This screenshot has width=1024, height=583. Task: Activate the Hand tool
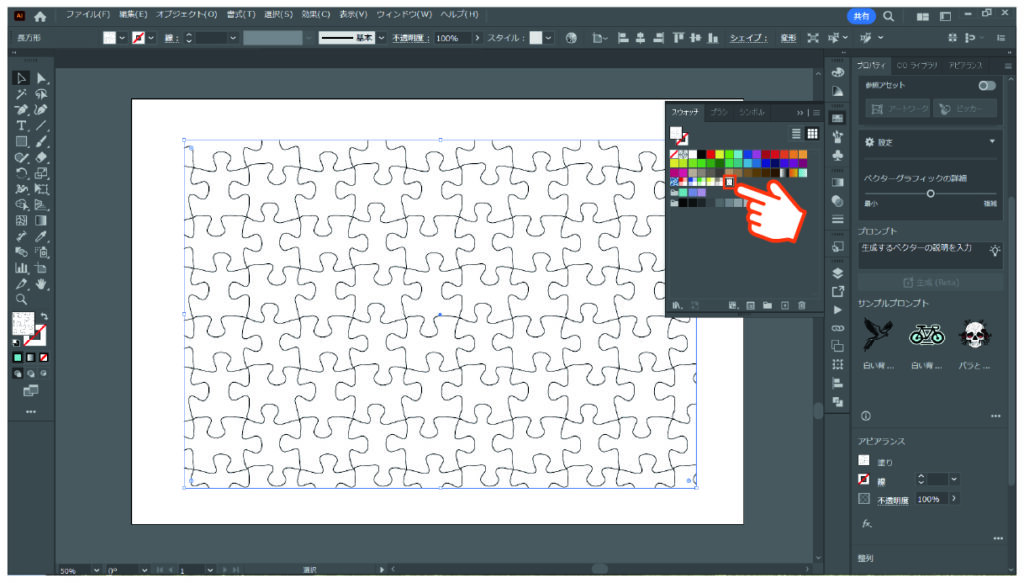(x=41, y=284)
